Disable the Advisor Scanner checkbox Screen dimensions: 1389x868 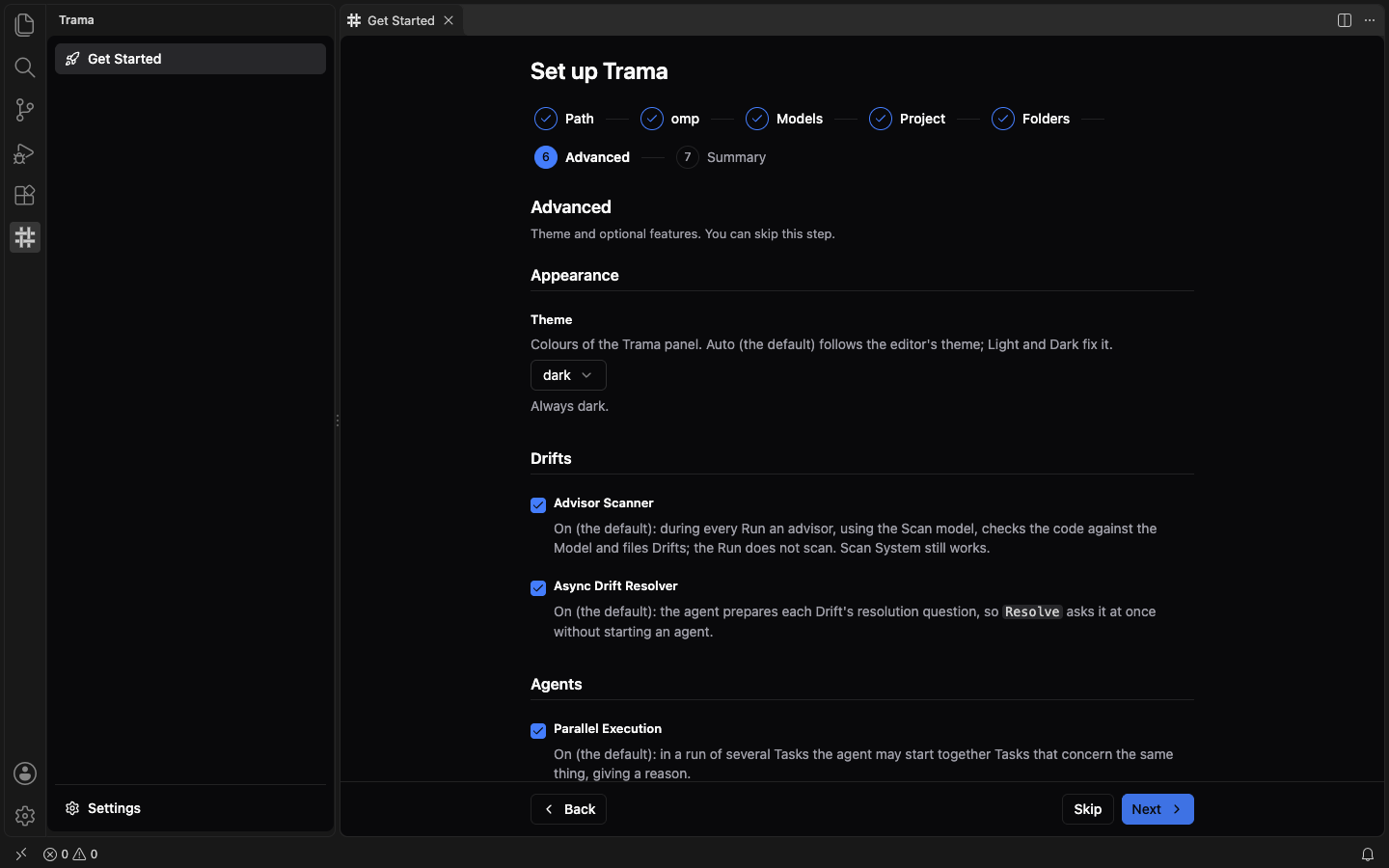click(x=538, y=505)
